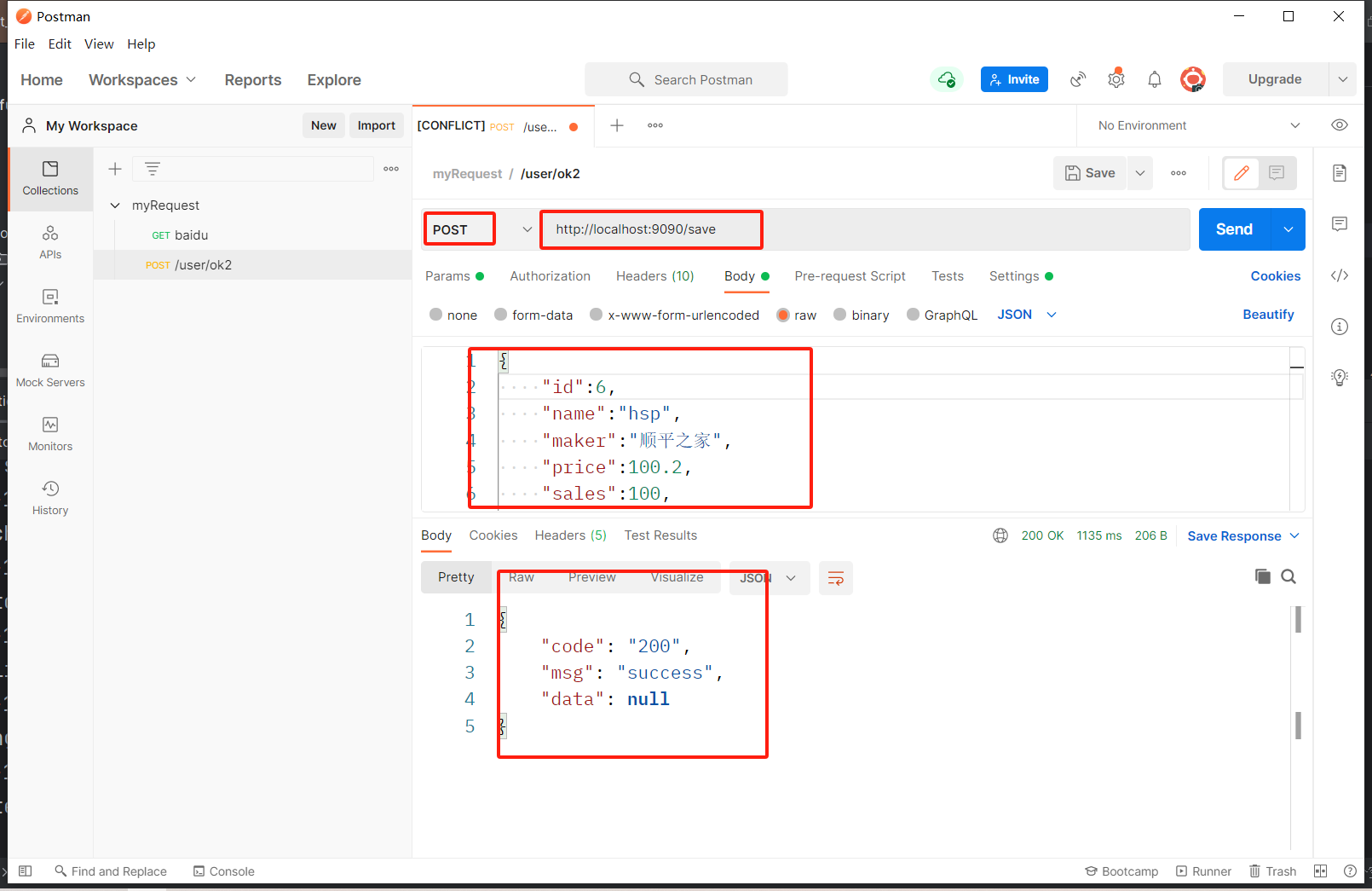Click the Beautify link
This screenshot has height=891, width=1372.
tap(1268, 315)
